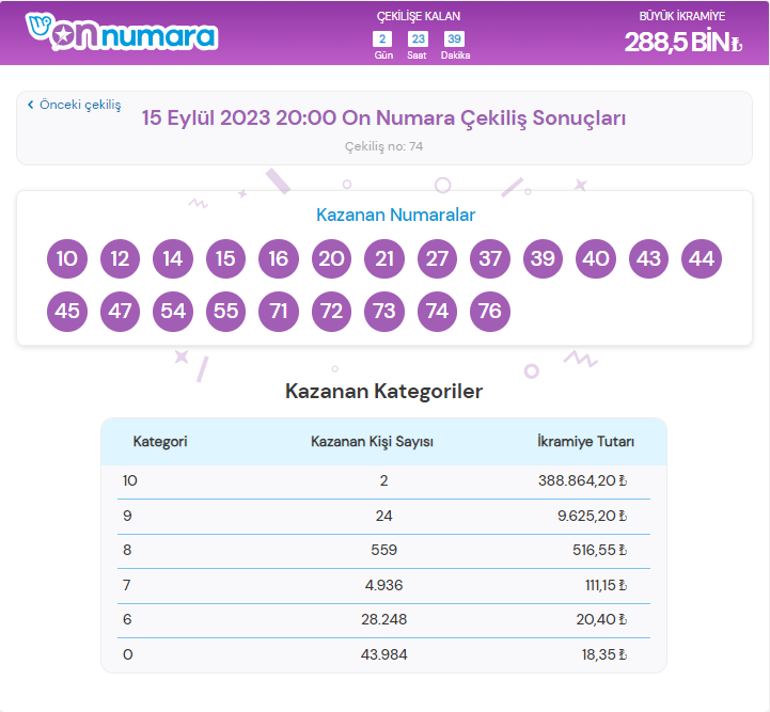
Task: Pick winning number ball 20
Action: (331, 259)
